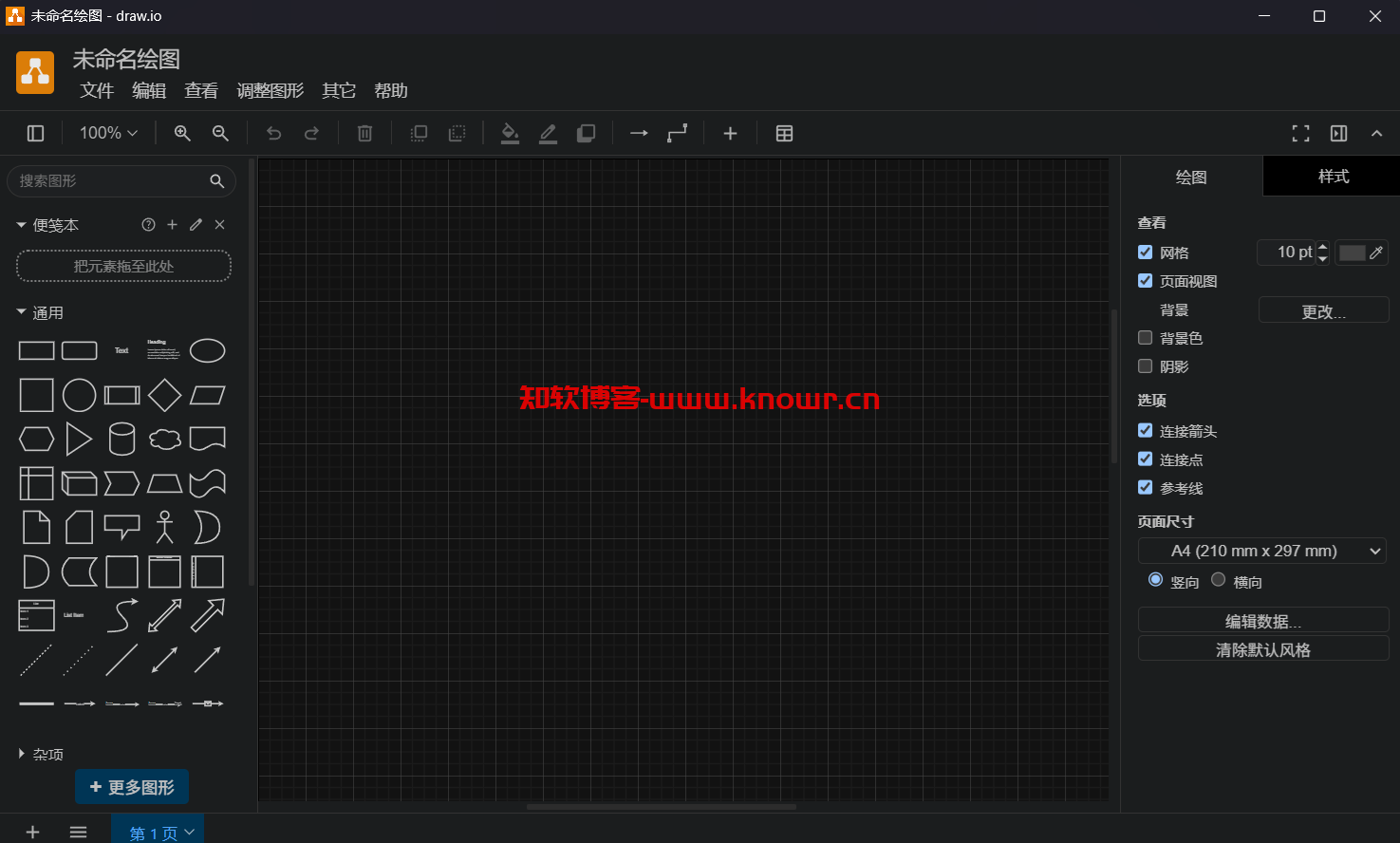The height and width of the screenshot is (843, 1400).
Task: Close the scratchpad section
Action: coord(219,225)
